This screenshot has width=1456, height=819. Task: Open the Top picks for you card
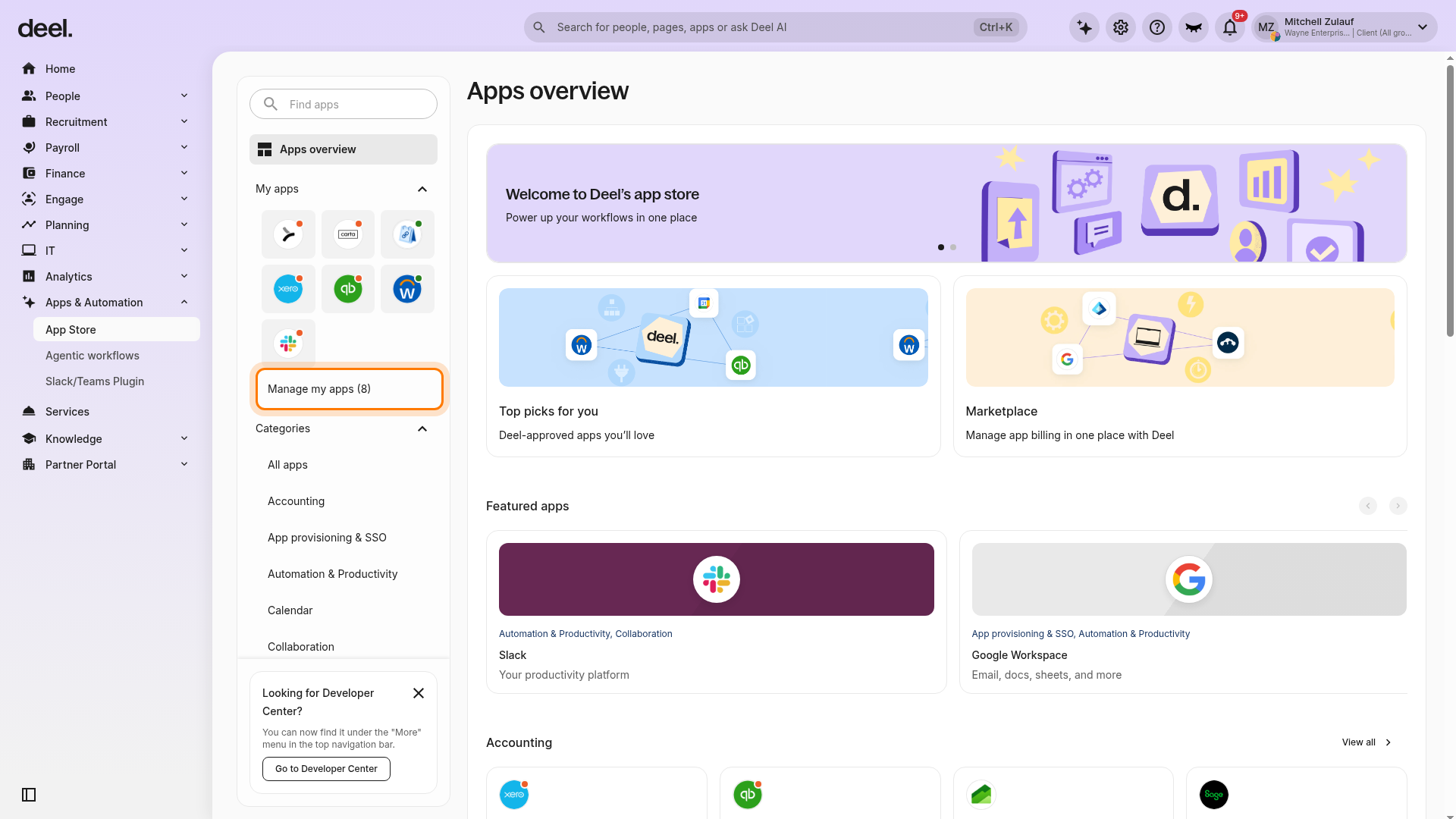pos(714,366)
